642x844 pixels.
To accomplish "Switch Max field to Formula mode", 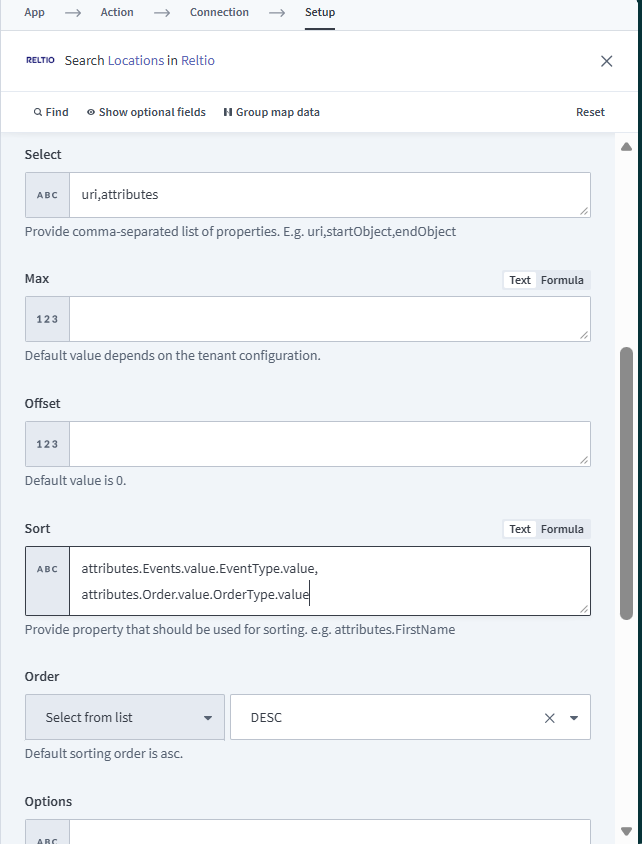I will click(562, 280).
